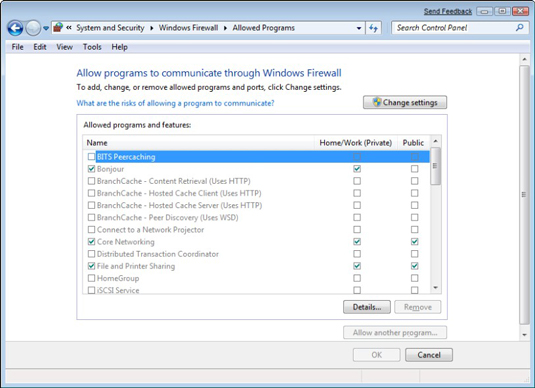The height and width of the screenshot is (388, 535).
Task: Enable the HomeGroup name checkbox
Action: [x=91, y=278]
